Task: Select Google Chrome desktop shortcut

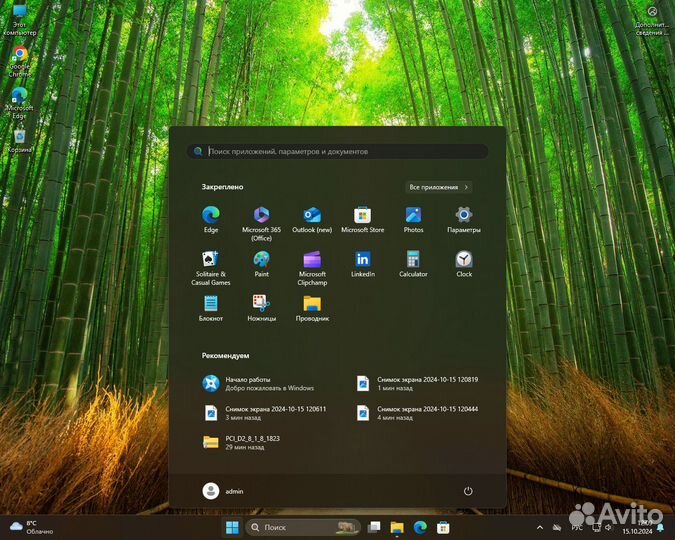Action: pos(19,62)
